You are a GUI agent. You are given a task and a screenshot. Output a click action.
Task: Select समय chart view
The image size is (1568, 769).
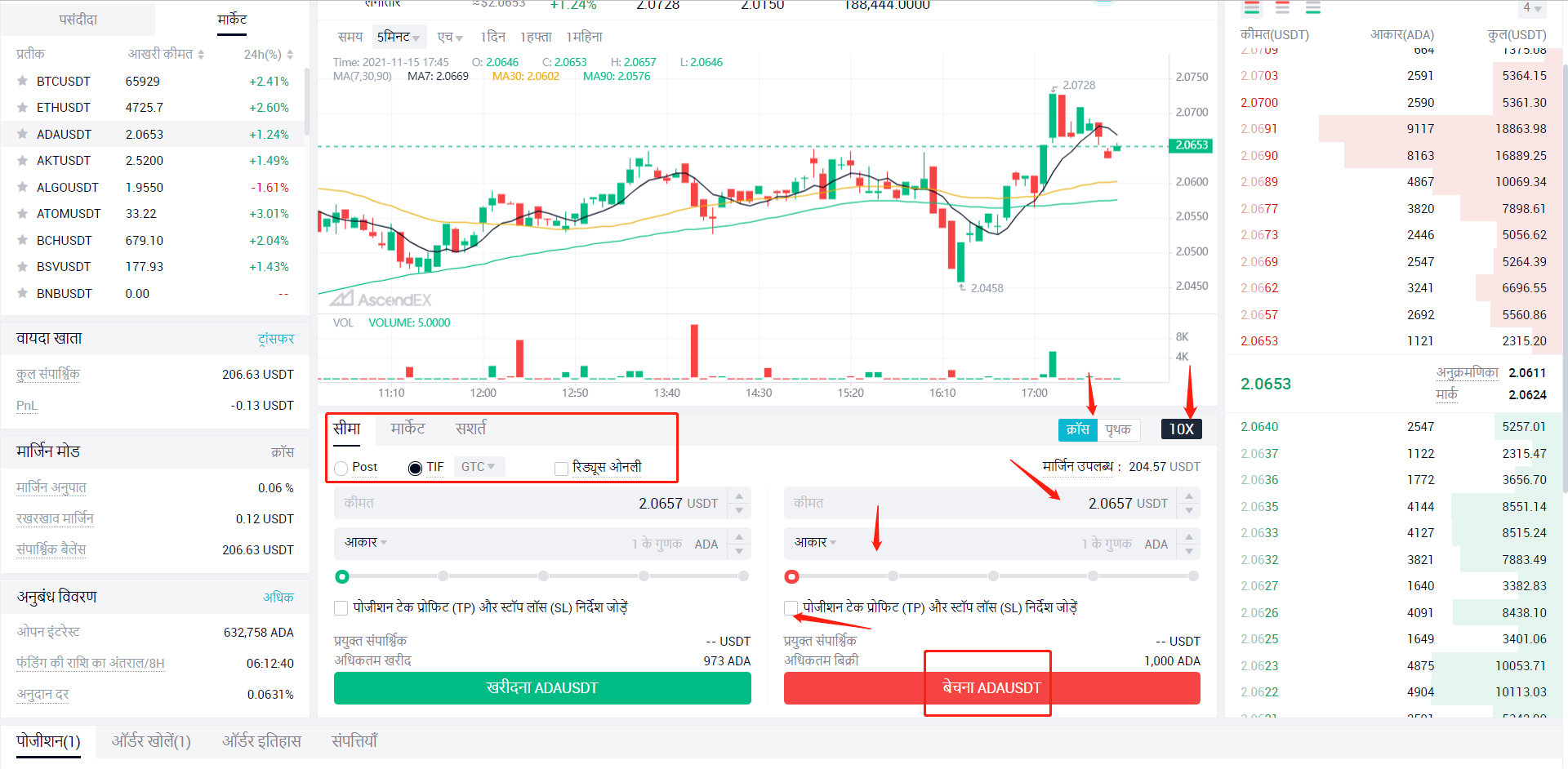(350, 37)
